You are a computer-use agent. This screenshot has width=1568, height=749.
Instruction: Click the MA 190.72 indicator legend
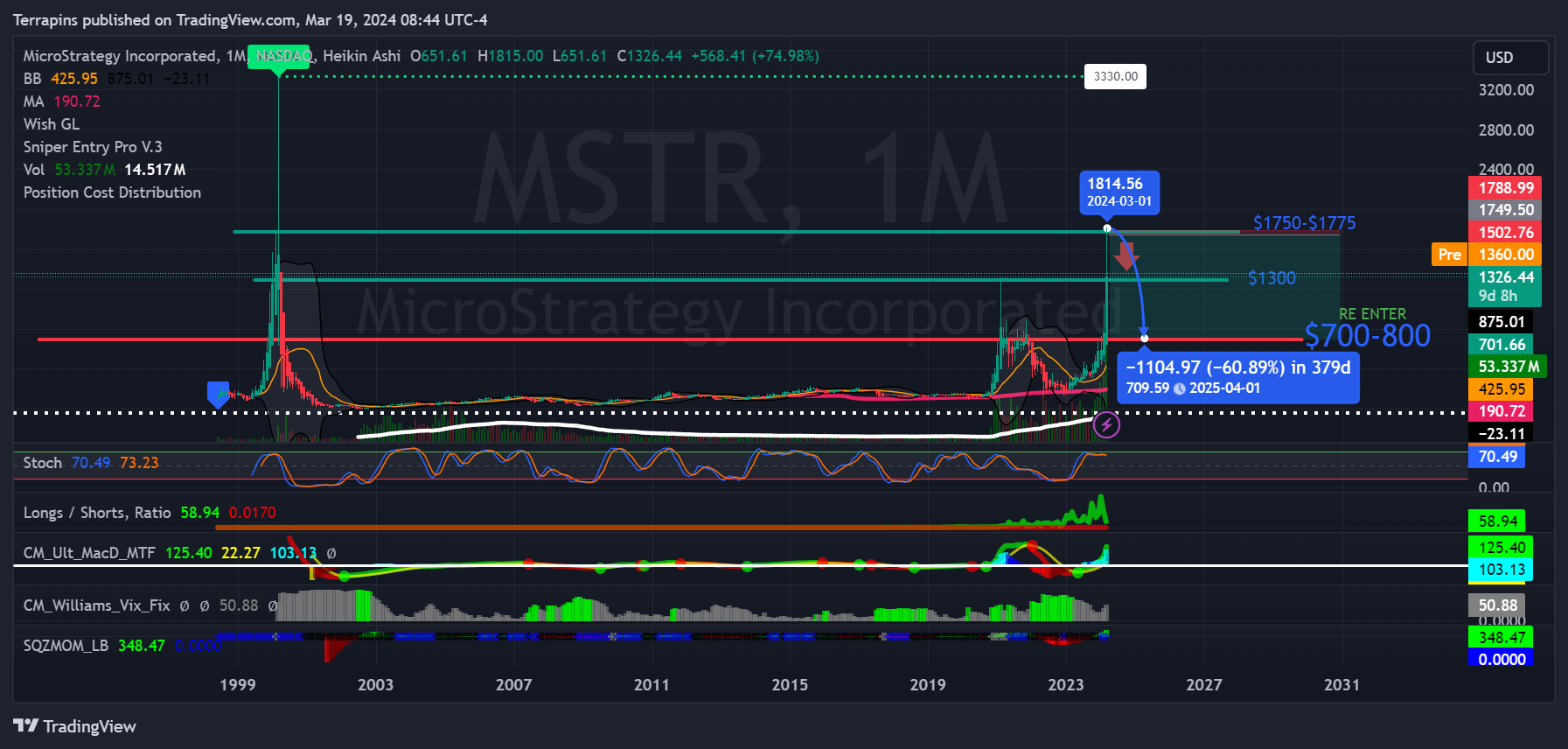(62, 101)
